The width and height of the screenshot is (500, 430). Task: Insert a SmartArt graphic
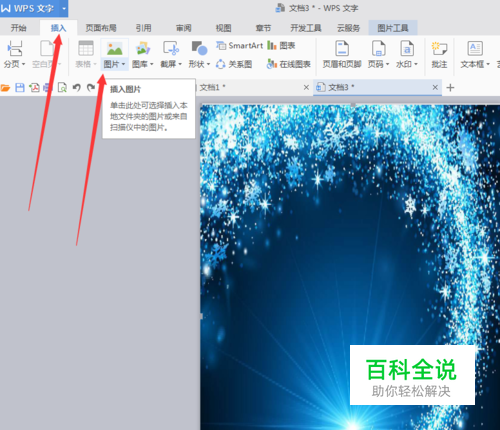tap(239, 45)
